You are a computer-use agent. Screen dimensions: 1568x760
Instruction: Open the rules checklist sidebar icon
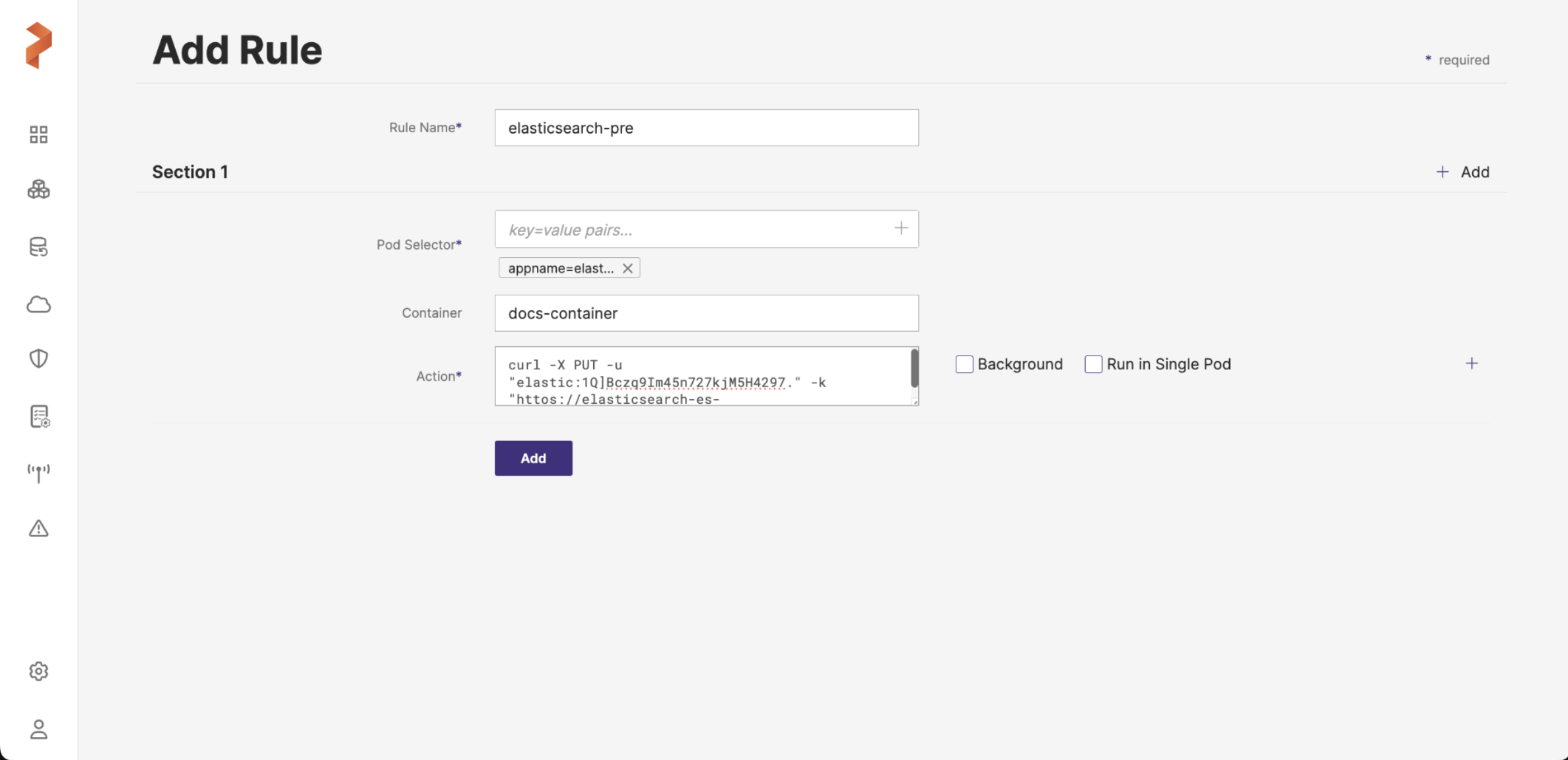tap(39, 416)
